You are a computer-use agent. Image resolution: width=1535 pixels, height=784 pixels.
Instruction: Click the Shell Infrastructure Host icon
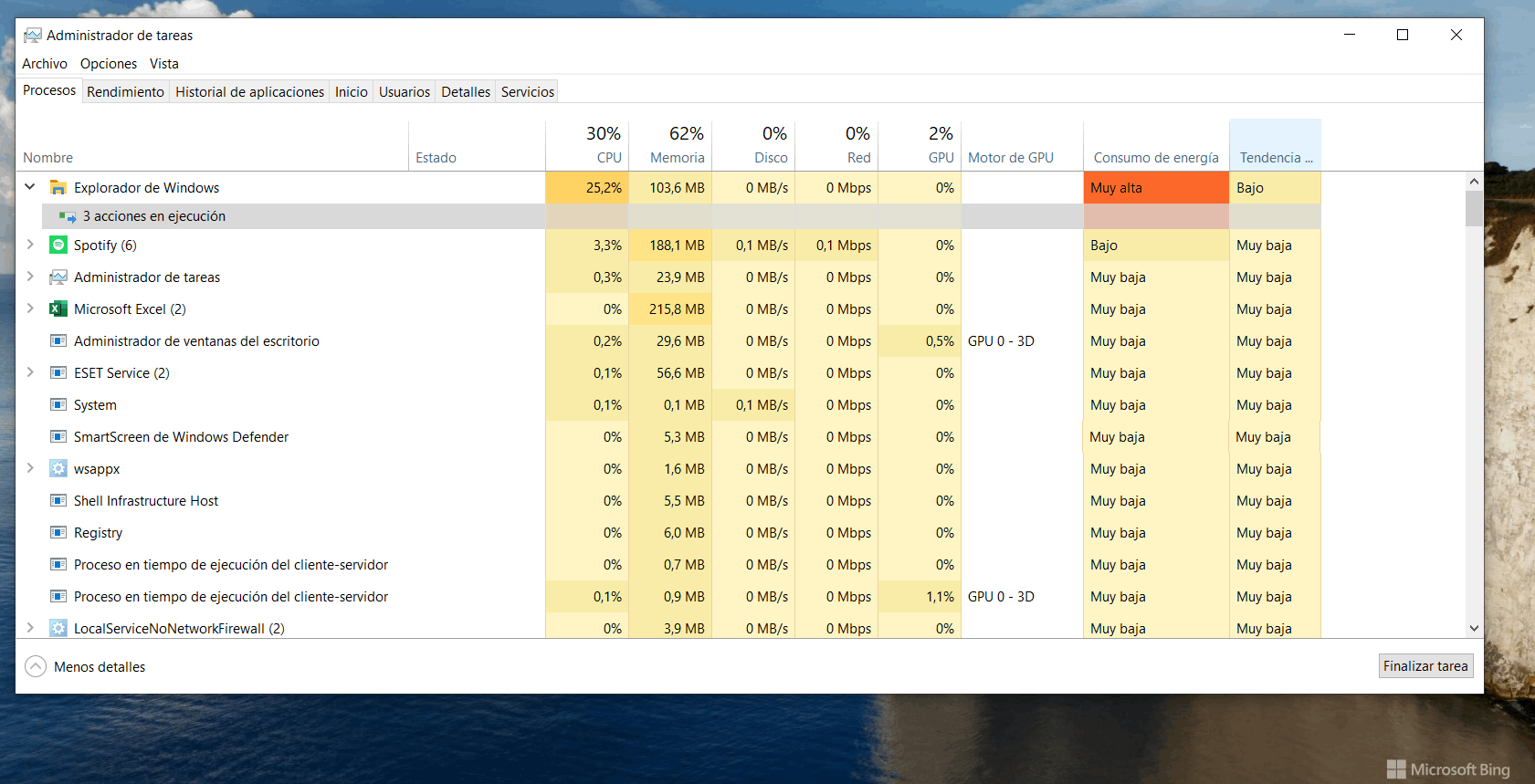coord(58,500)
